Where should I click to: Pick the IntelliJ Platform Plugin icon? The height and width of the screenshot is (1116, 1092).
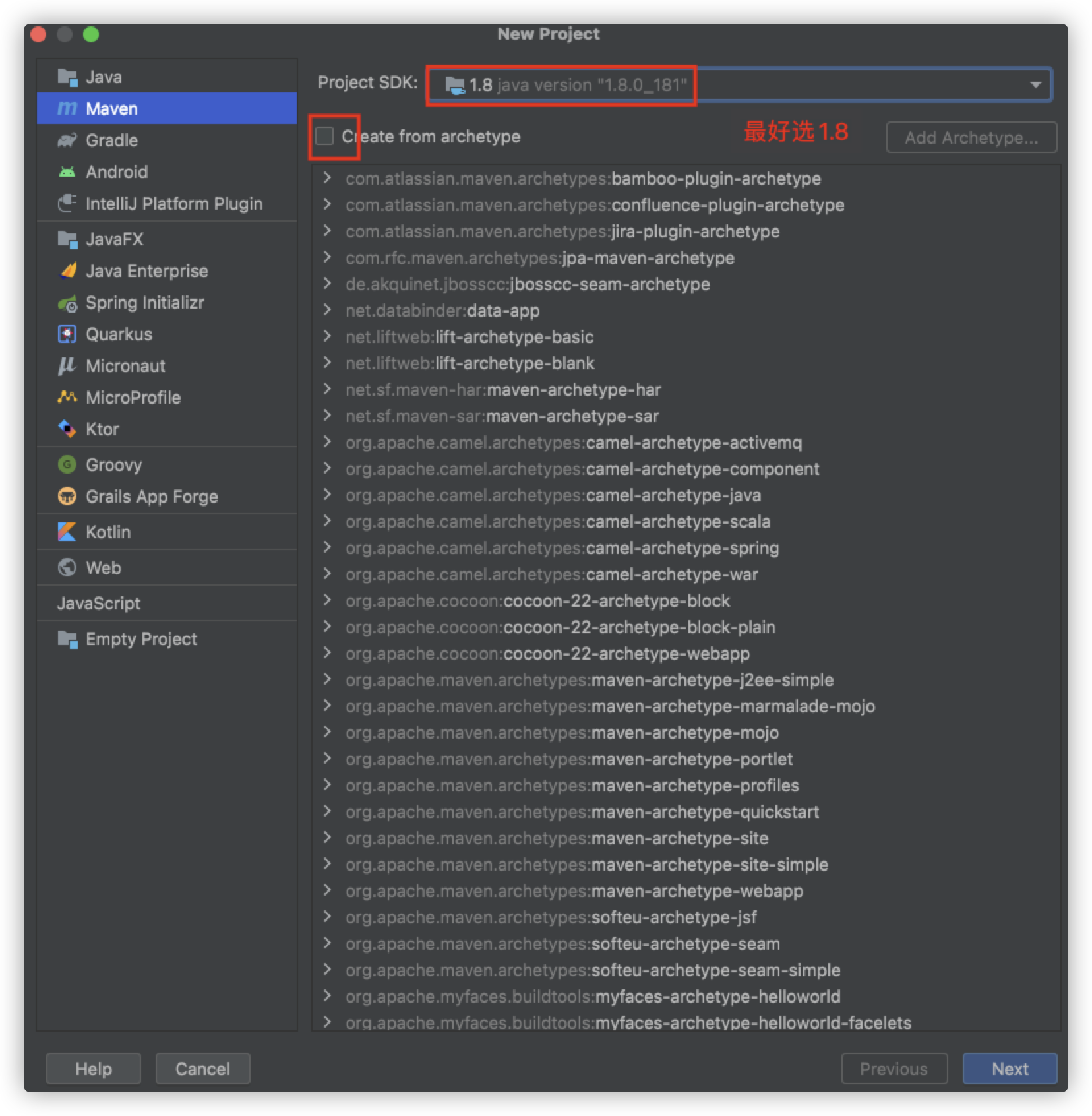click(x=67, y=204)
